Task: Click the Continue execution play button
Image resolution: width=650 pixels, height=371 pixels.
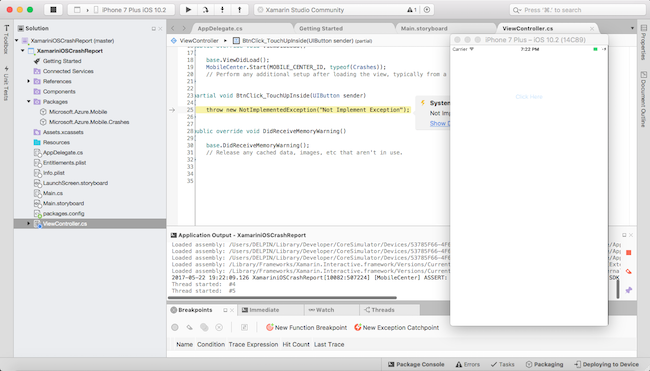Action: coord(188,10)
